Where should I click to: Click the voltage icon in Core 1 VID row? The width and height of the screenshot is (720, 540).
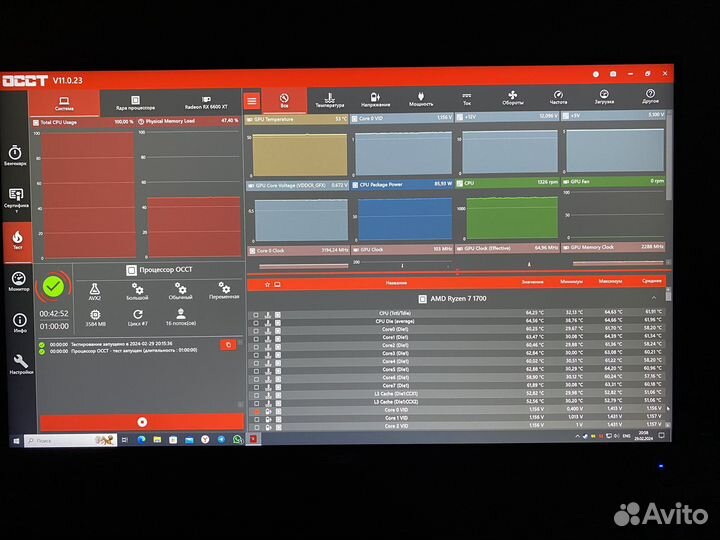click(x=268, y=419)
